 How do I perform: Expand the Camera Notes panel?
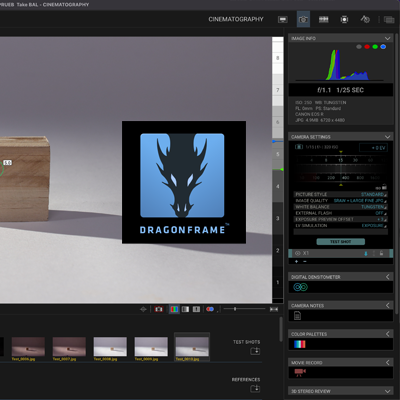[x=388, y=305]
